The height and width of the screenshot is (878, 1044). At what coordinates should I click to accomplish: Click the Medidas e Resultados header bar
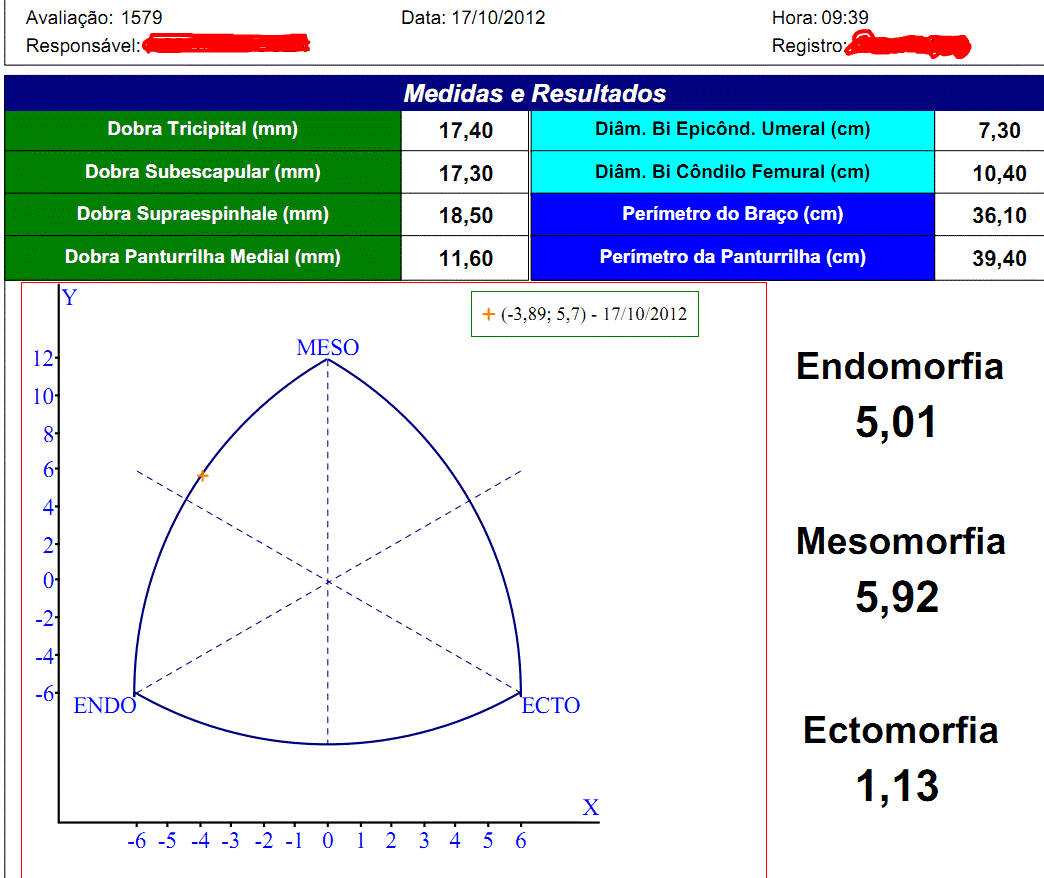[x=534, y=94]
